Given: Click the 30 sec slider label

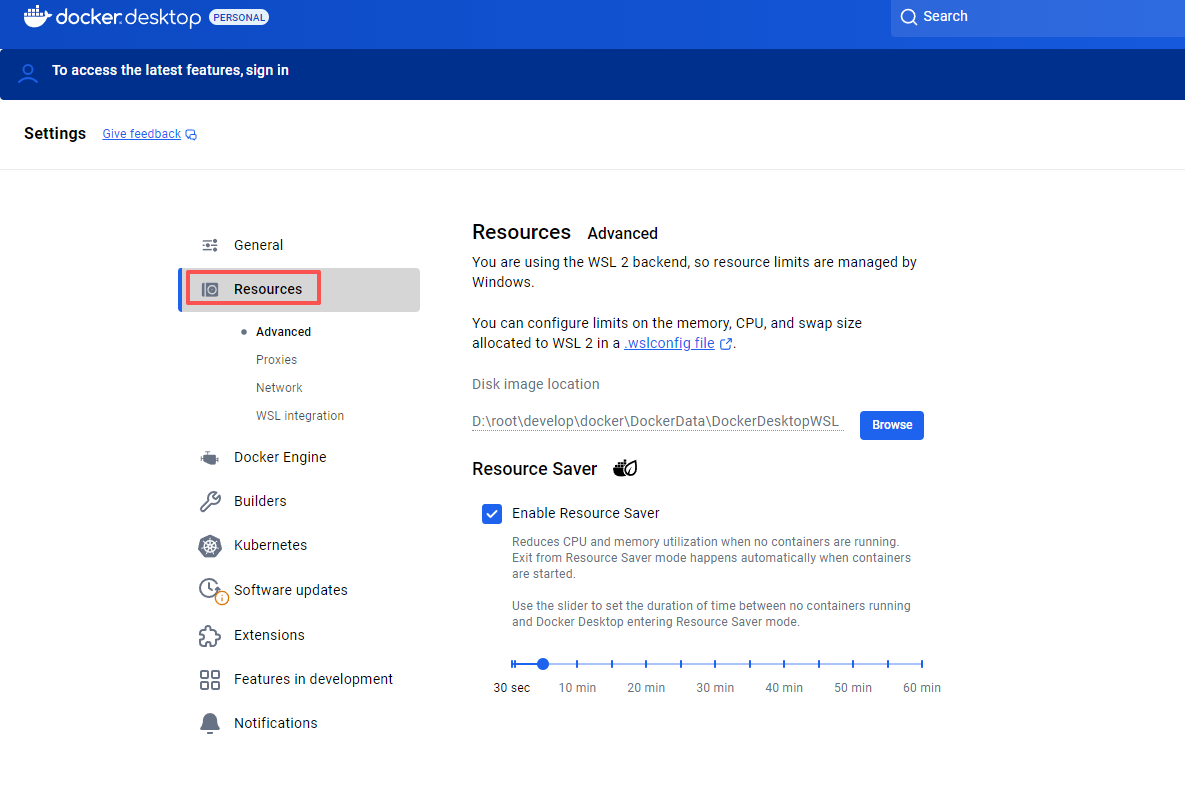Looking at the screenshot, I should coord(512,688).
